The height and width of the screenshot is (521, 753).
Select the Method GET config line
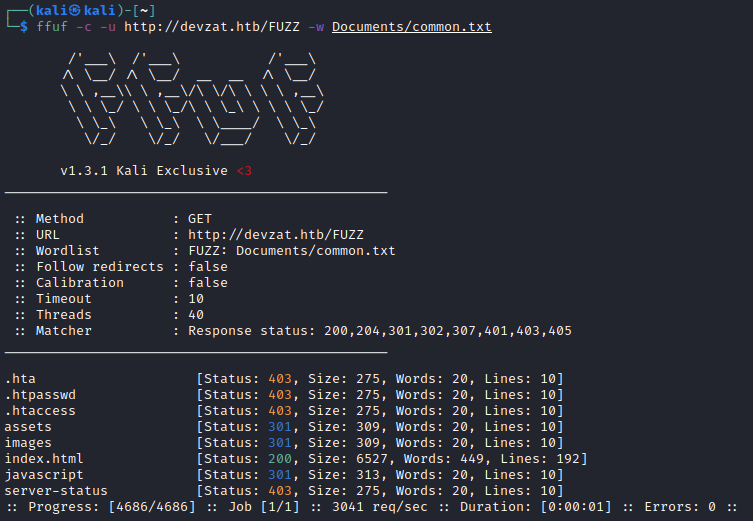tap(113, 219)
